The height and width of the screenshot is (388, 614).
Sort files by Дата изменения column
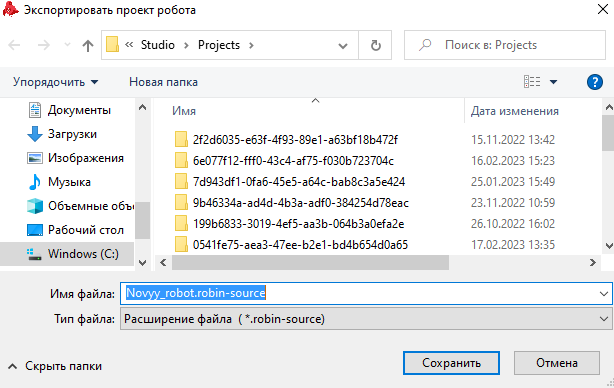point(515,111)
